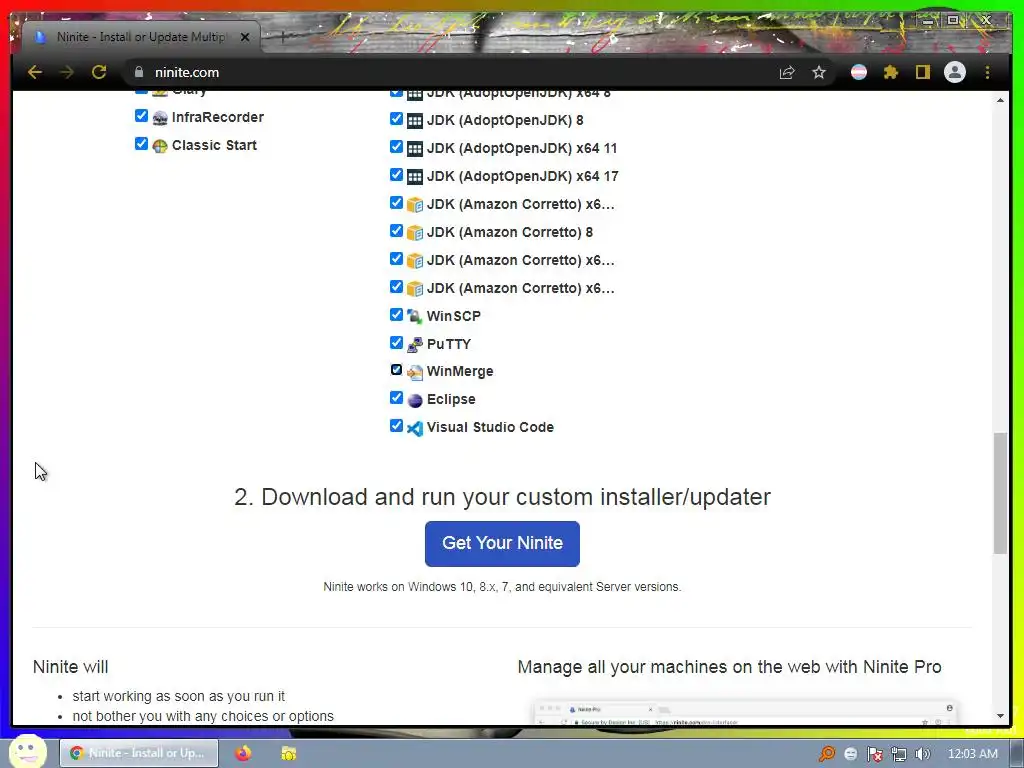This screenshot has height=768, width=1024.
Task: Uncheck the Classic Start checkbox
Action: pos(141,144)
